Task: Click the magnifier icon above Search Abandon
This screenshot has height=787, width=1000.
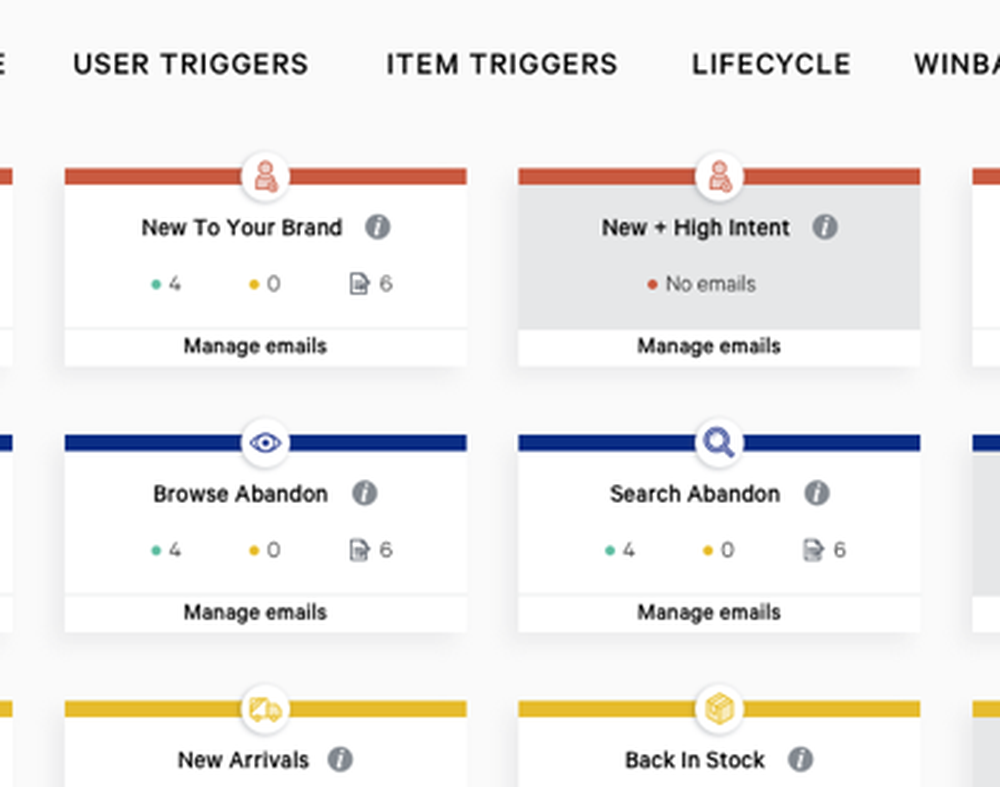Action: [x=719, y=443]
